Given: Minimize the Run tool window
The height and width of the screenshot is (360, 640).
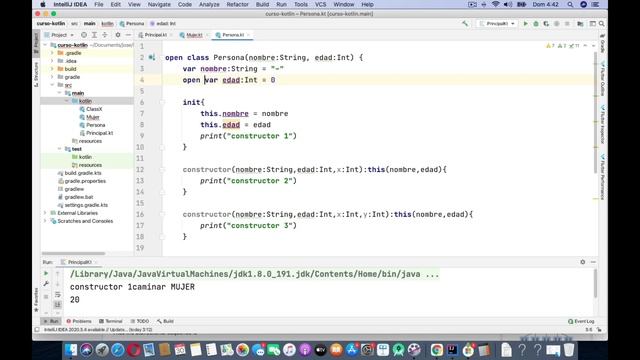Looking at the screenshot, I should pyautogui.click(x=593, y=262).
